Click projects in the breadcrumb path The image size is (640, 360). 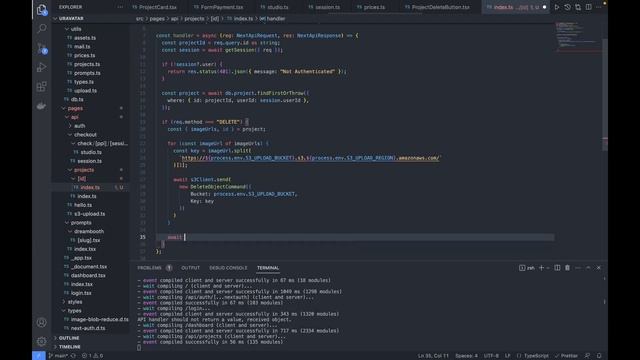click(194, 18)
